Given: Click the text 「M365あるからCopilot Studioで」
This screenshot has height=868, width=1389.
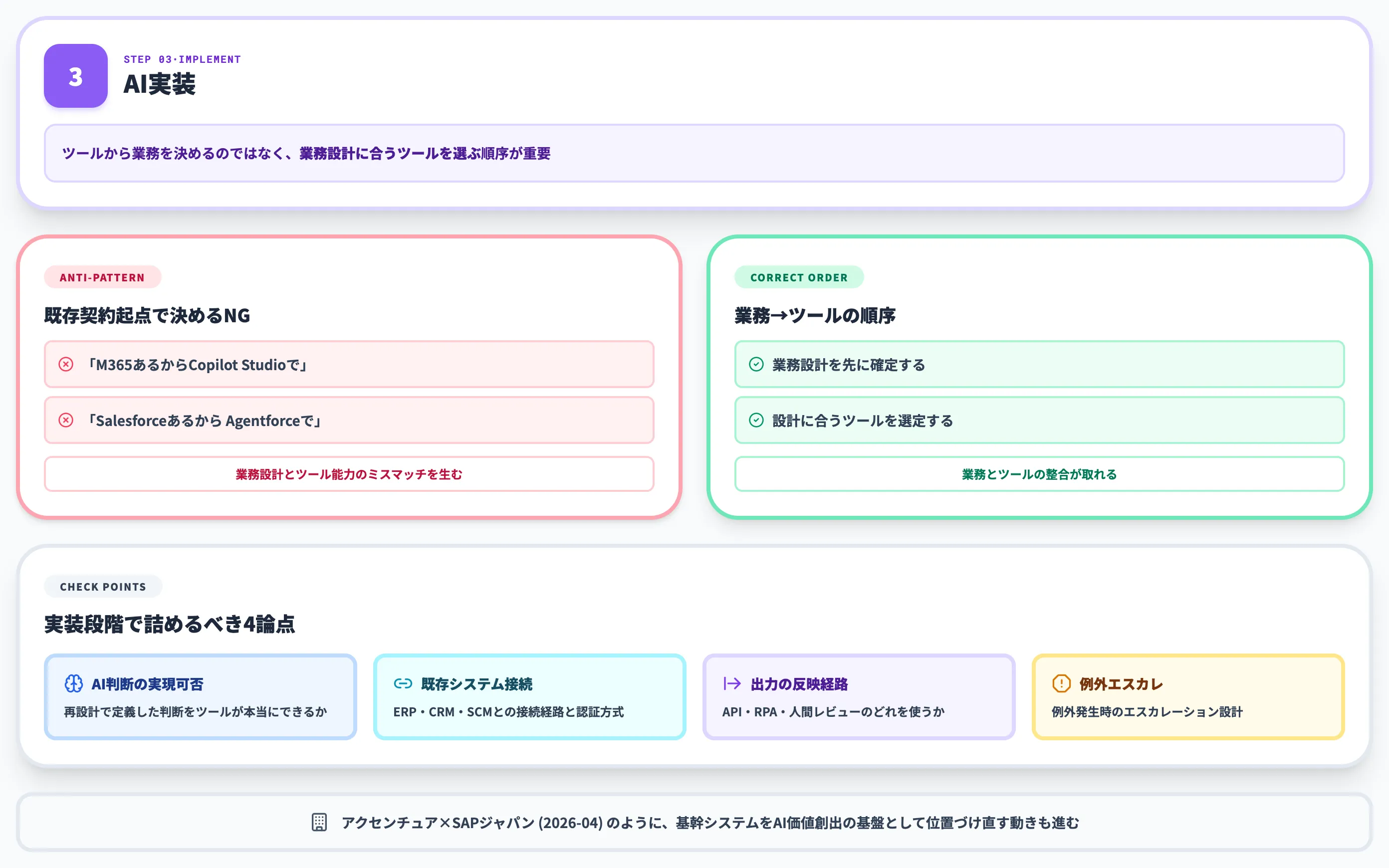Looking at the screenshot, I should pos(198,365).
